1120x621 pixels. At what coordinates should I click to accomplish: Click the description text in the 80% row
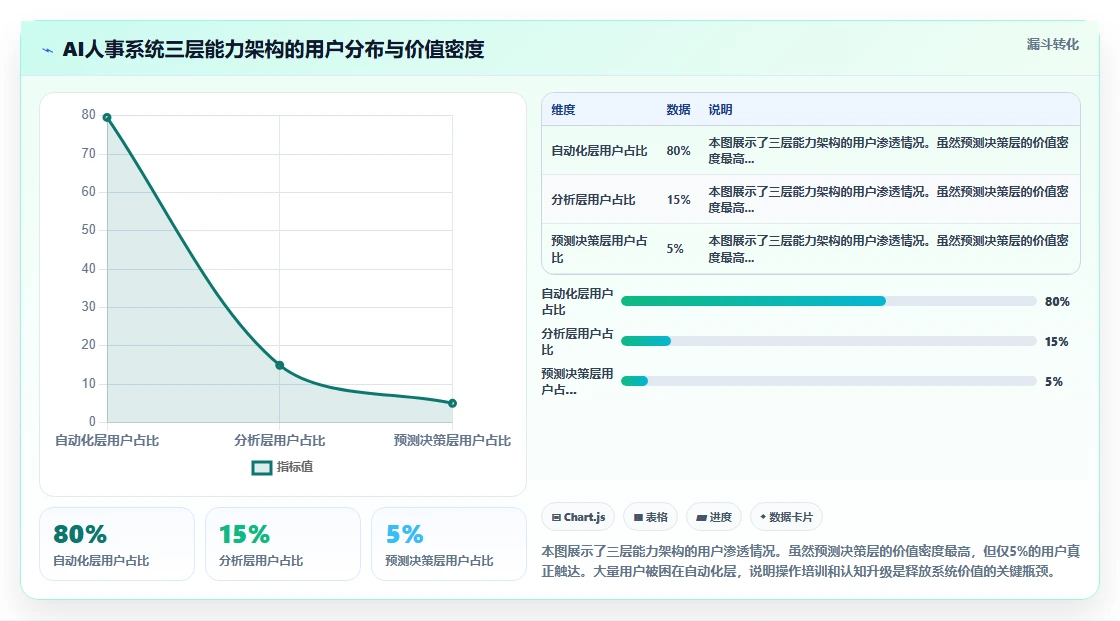[x=888, y=151]
